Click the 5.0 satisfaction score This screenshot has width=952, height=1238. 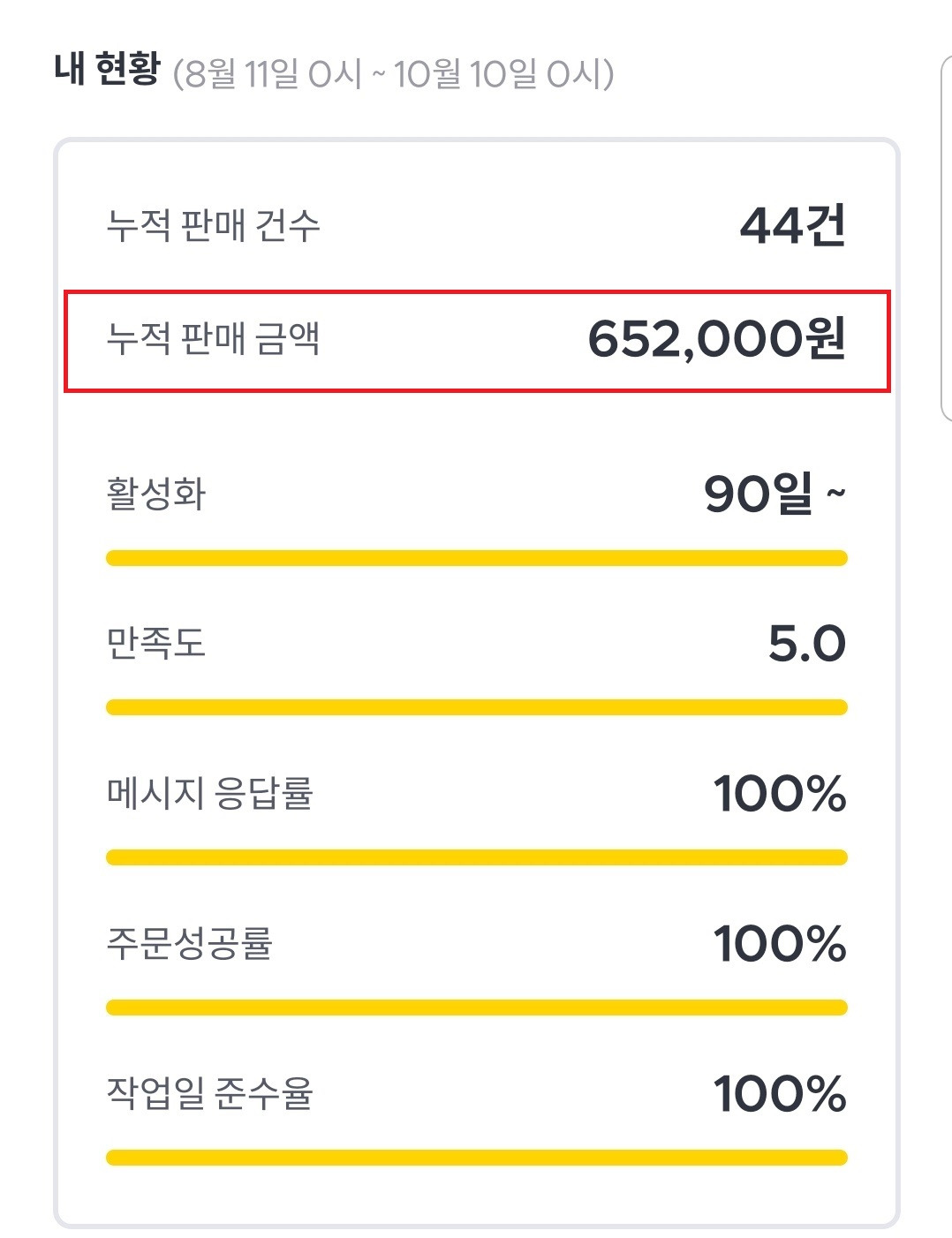click(806, 643)
